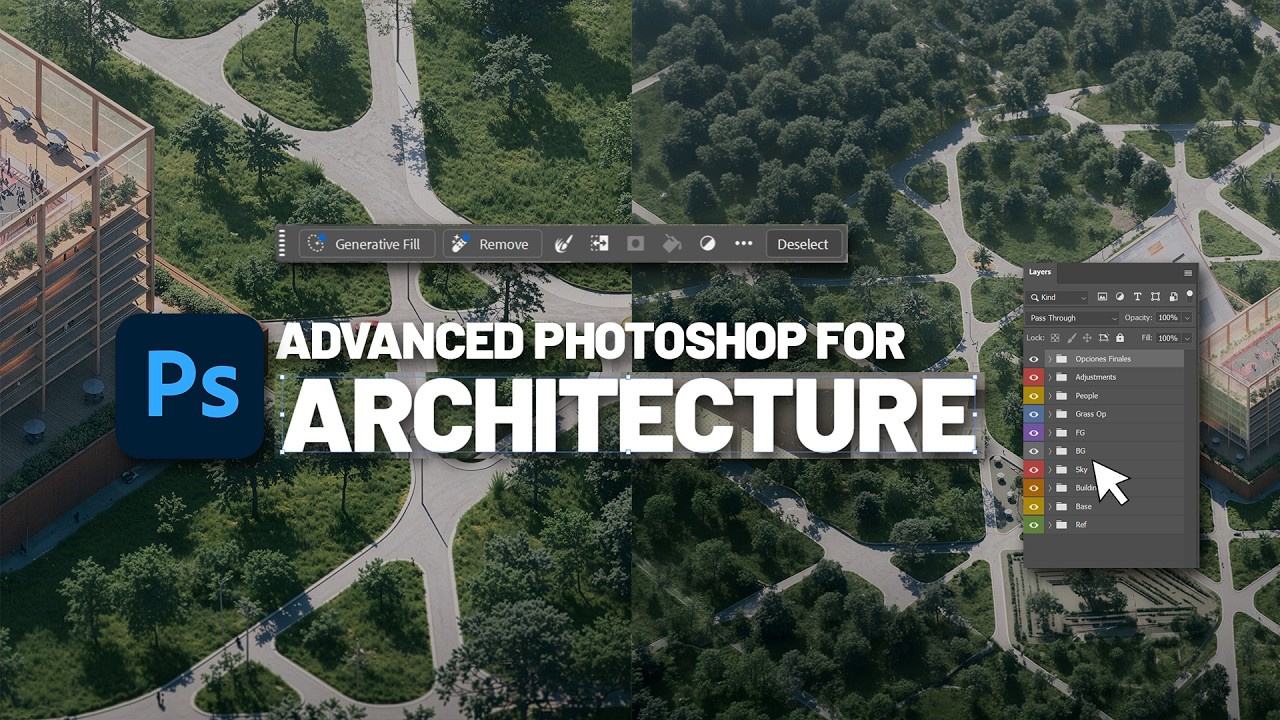Screen dimensions: 1280x720
Task: Filter layers by type layers icon
Action: click(x=1138, y=297)
